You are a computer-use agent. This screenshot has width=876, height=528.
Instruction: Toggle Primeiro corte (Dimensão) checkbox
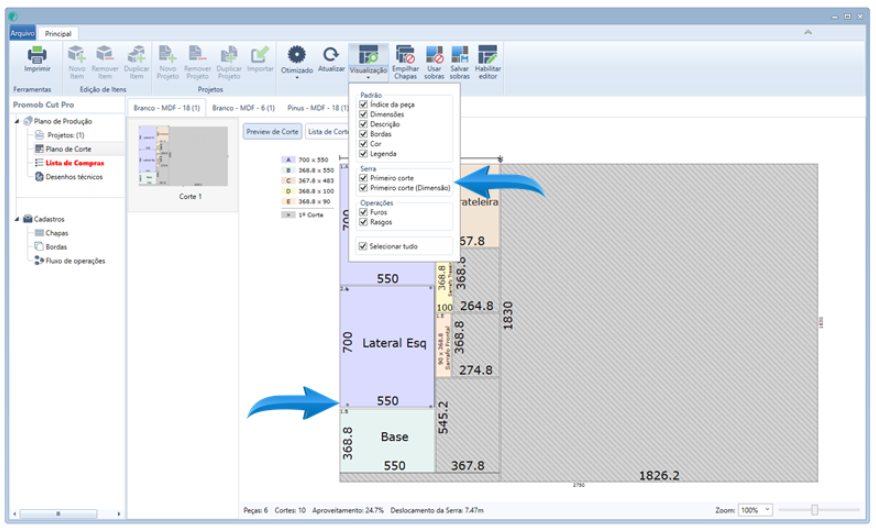coord(363,188)
